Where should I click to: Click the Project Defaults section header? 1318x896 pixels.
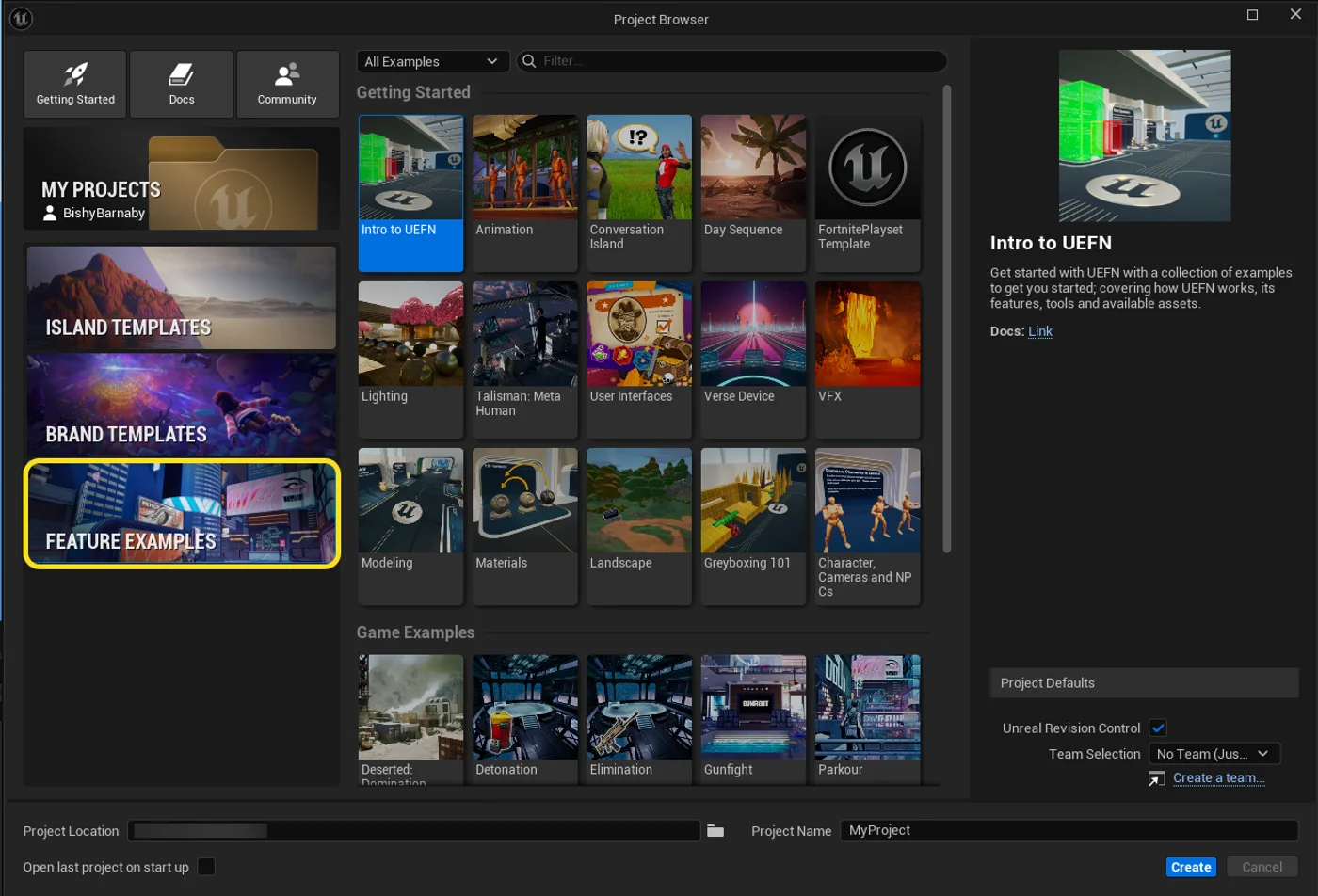(1144, 683)
